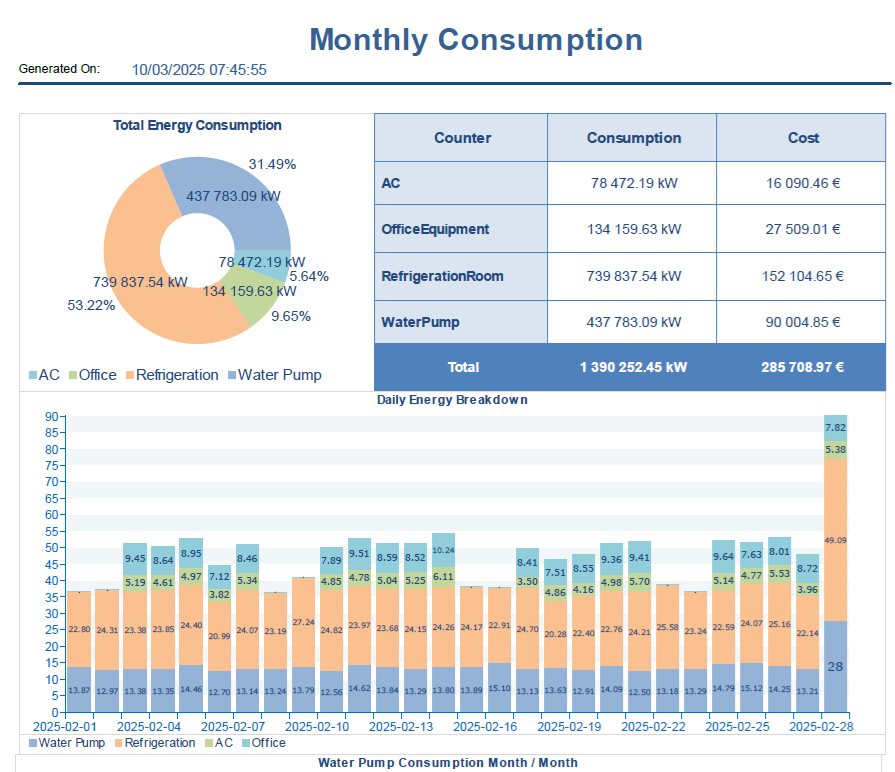
Task: Click the 49.09 Refrigeration bar segment
Action: [x=835, y=540]
